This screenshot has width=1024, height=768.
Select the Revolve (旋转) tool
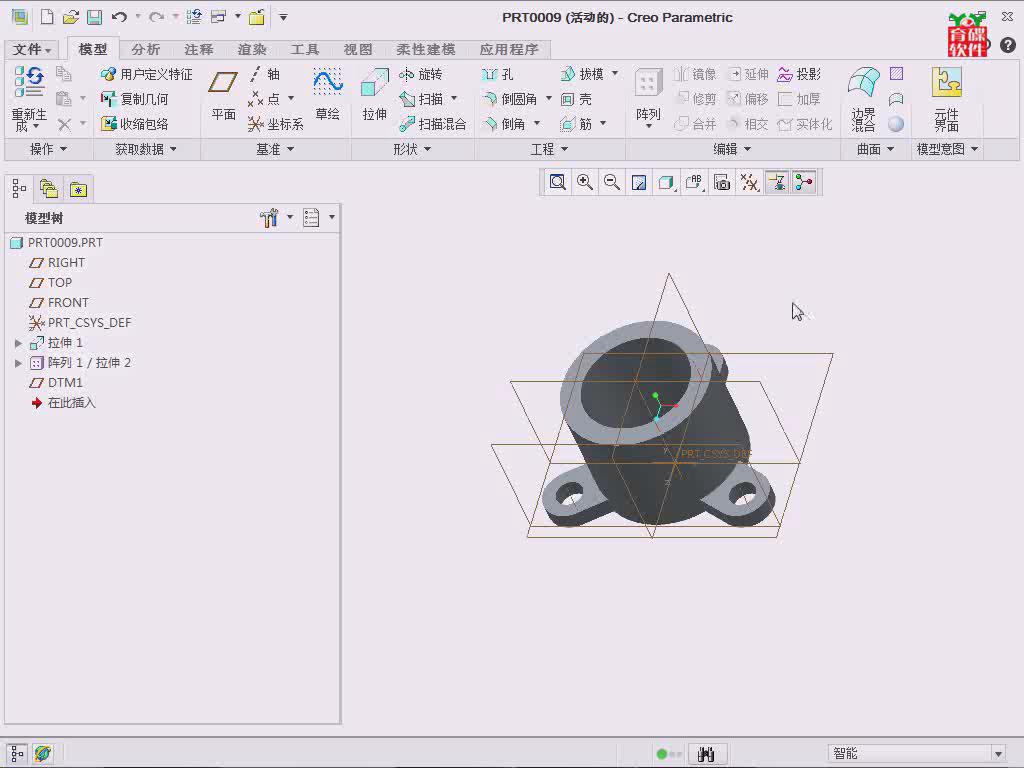click(421, 74)
